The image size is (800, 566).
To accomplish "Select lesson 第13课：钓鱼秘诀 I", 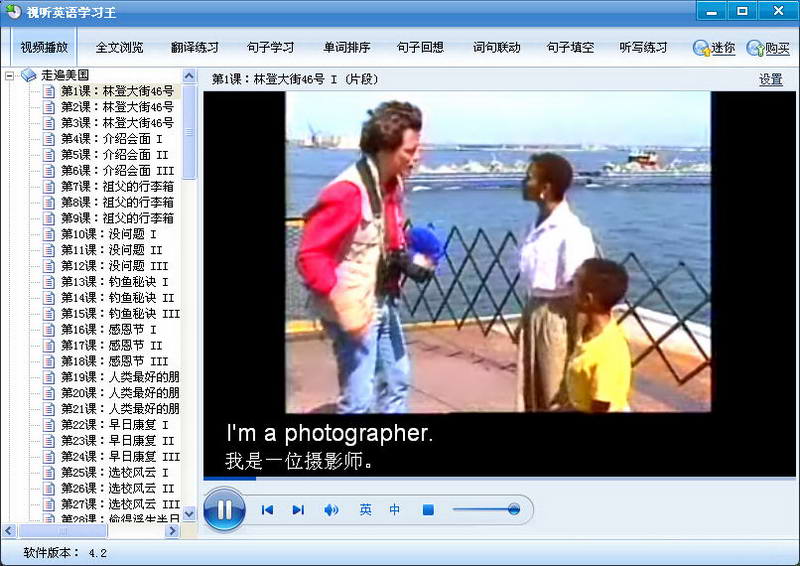I will tap(115, 282).
